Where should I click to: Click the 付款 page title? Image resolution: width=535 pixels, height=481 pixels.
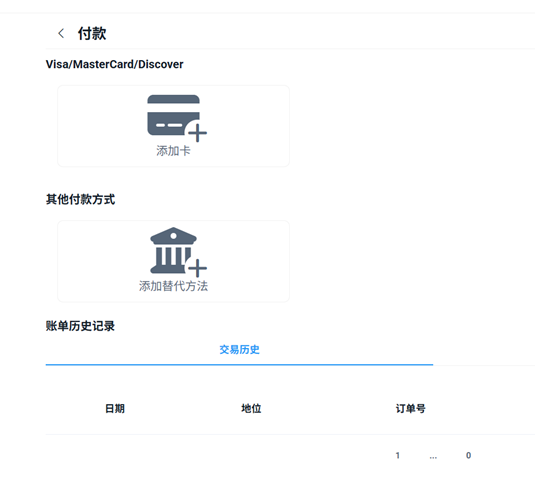(x=92, y=33)
